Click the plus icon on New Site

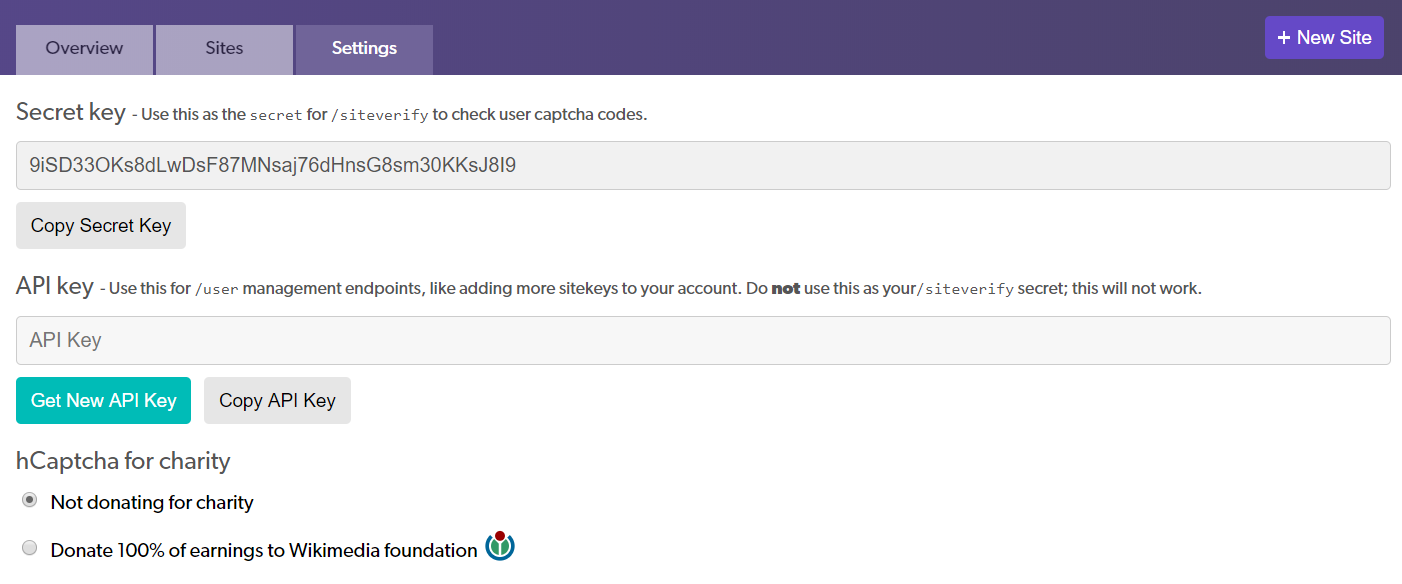click(x=1284, y=38)
